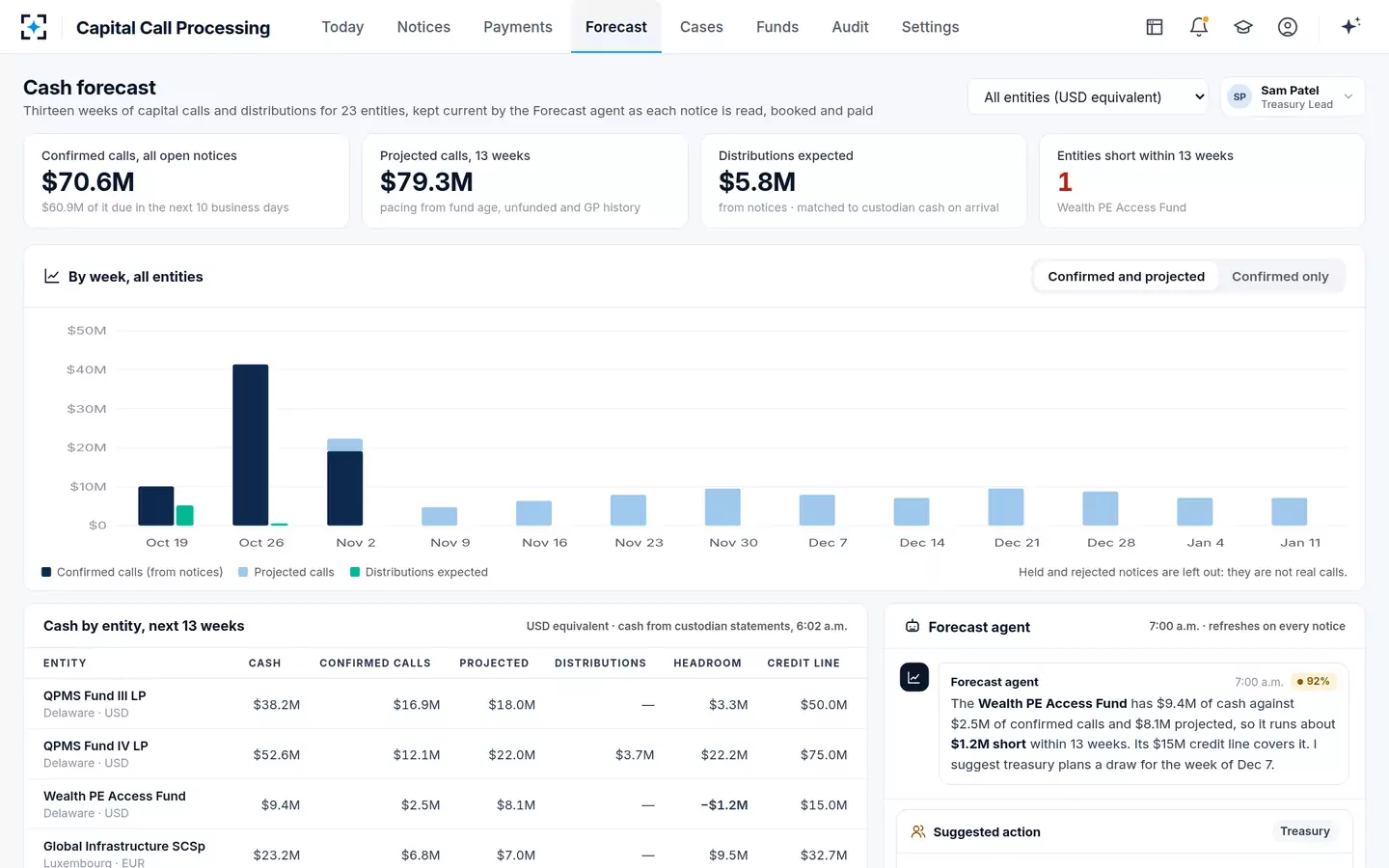Sort by Confirmed Calls column header

click(x=375, y=664)
